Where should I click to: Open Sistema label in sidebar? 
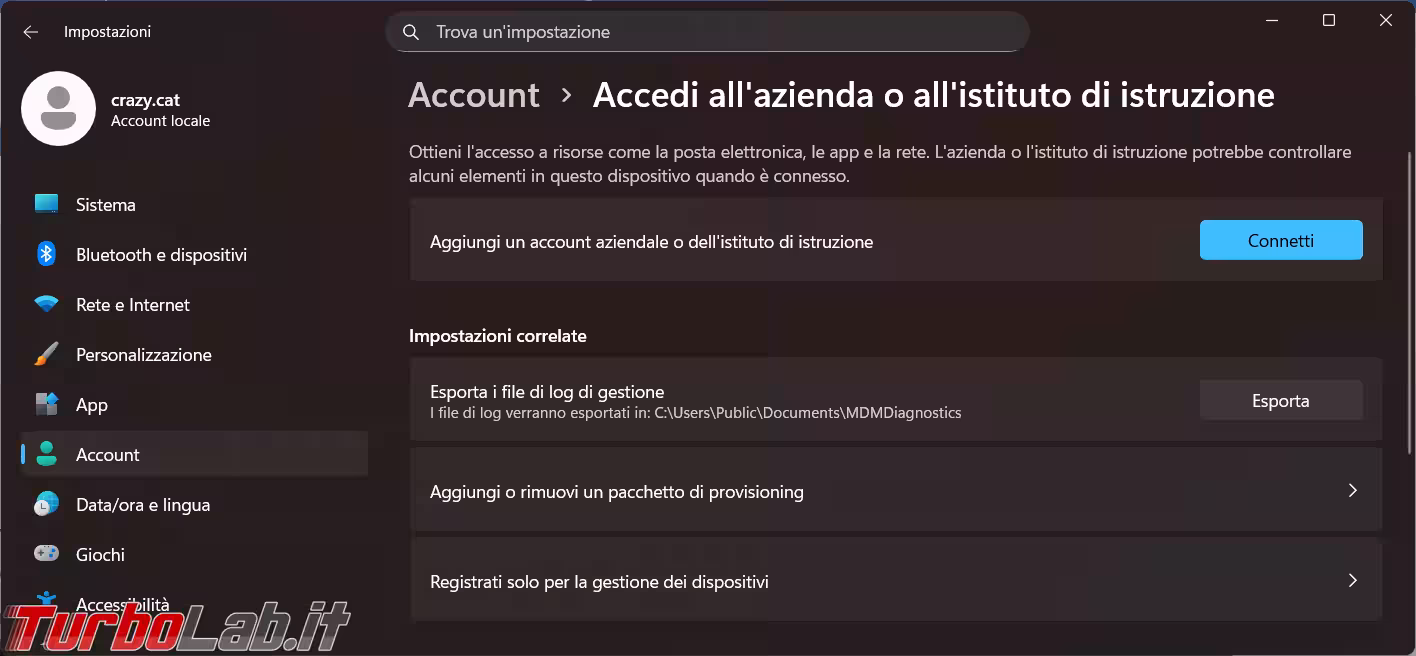[106, 205]
